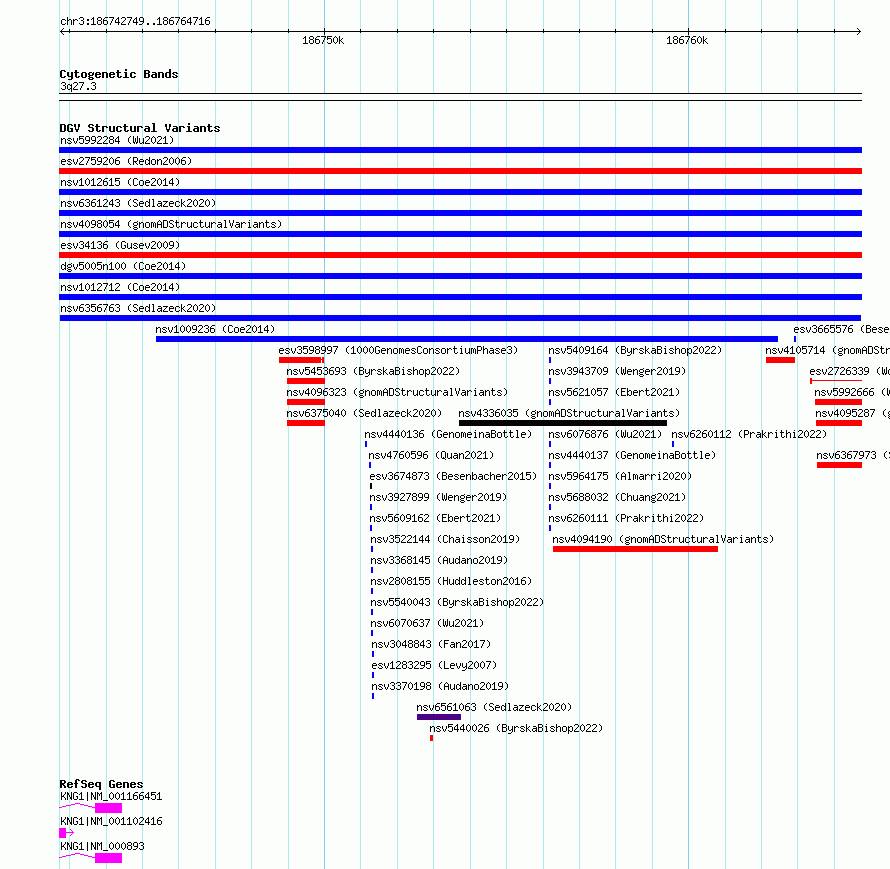890x869 pixels.
Task: Click the esv3665576 label near right edge
Action: [841, 329]
